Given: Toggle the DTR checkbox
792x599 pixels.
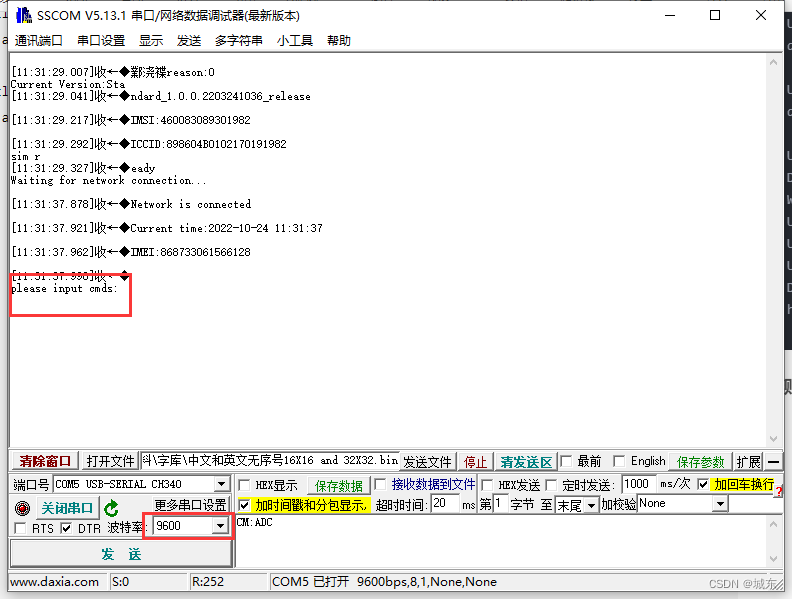Looking at the screenshot, I should [66, 528].
